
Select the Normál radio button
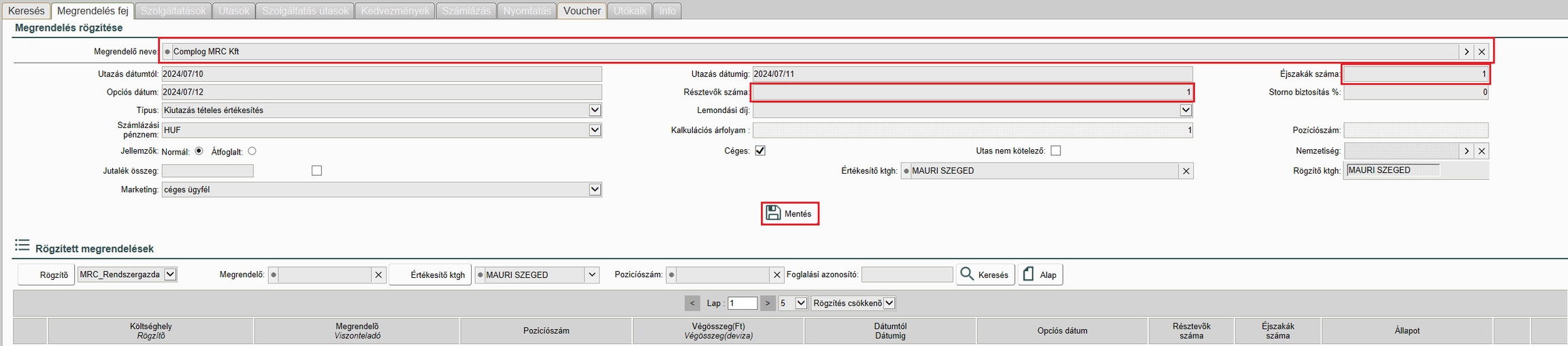click(199, 151)
